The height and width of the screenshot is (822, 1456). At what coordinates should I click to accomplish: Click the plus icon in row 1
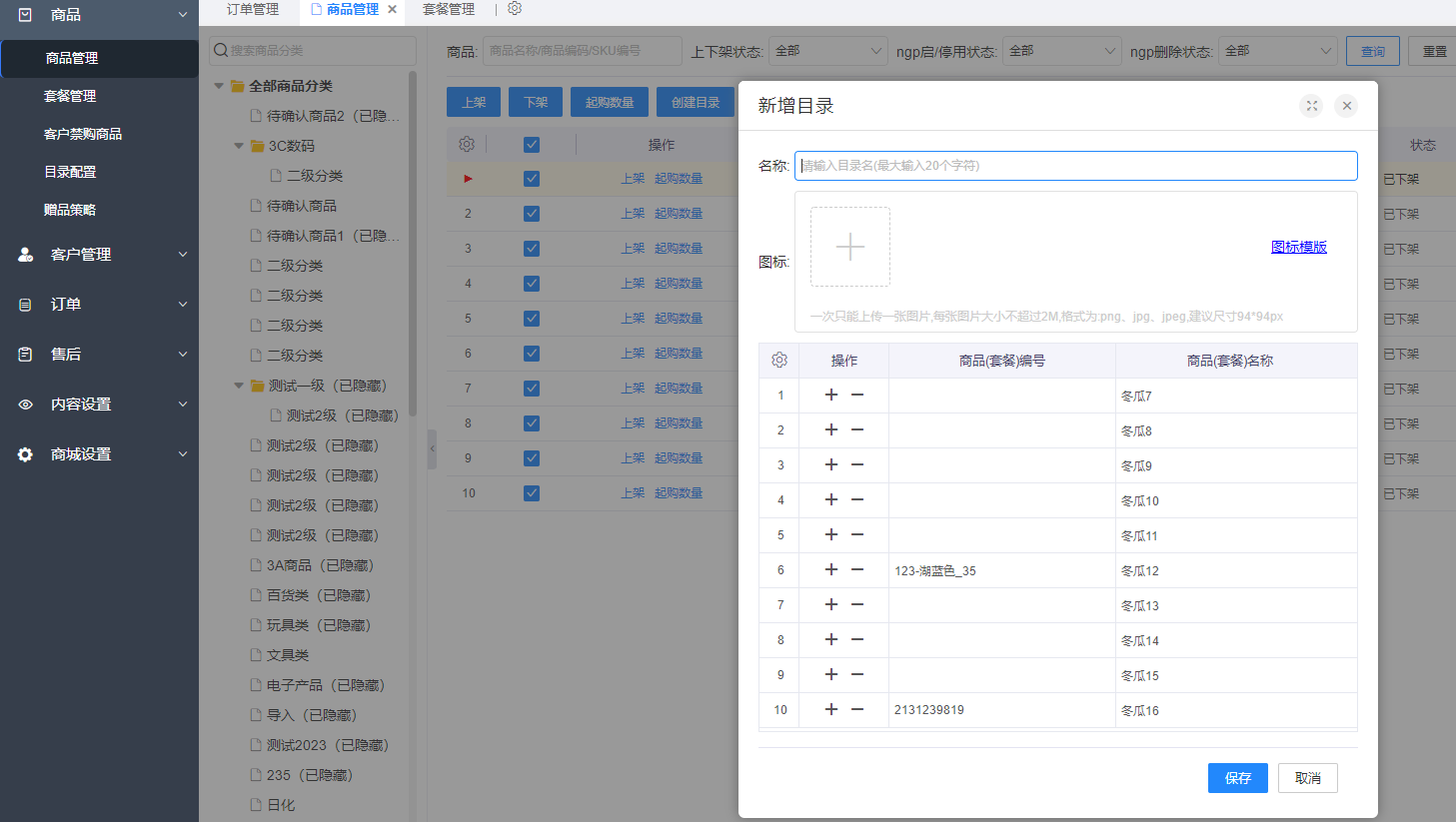(x=830, y=396)
